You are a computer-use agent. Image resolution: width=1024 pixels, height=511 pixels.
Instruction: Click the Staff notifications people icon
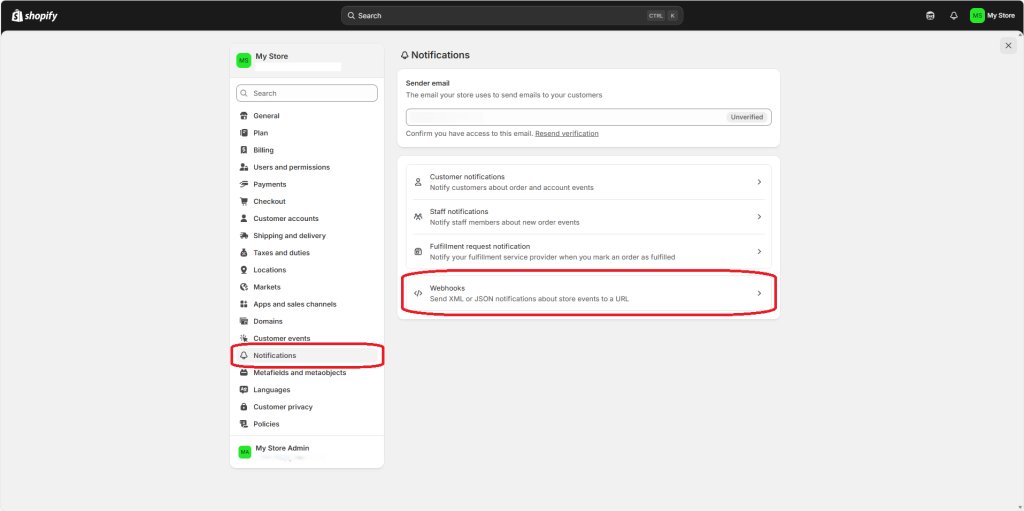coord(418,216)
